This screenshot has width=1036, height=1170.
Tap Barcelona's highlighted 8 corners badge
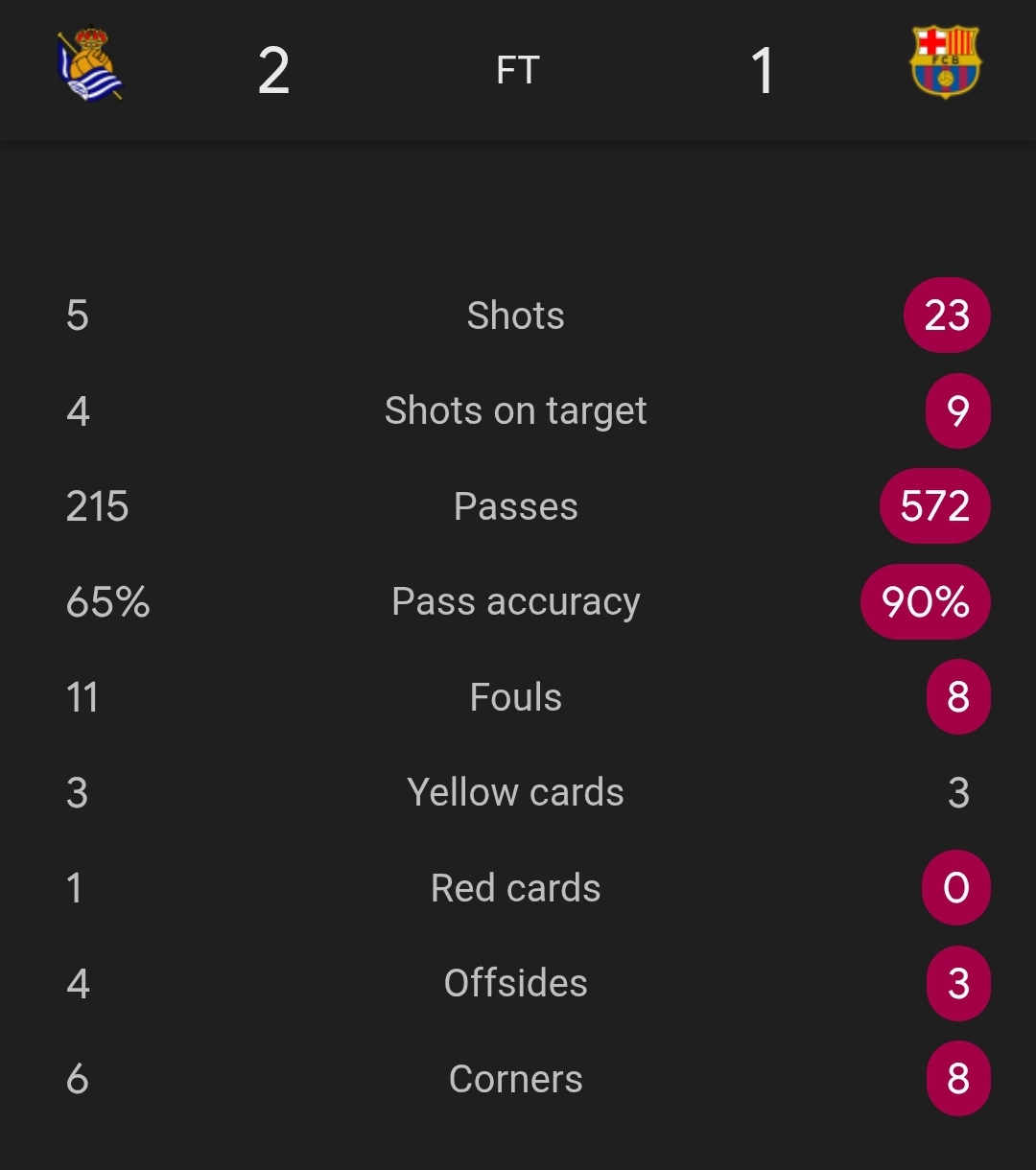tap(957, 1079)
